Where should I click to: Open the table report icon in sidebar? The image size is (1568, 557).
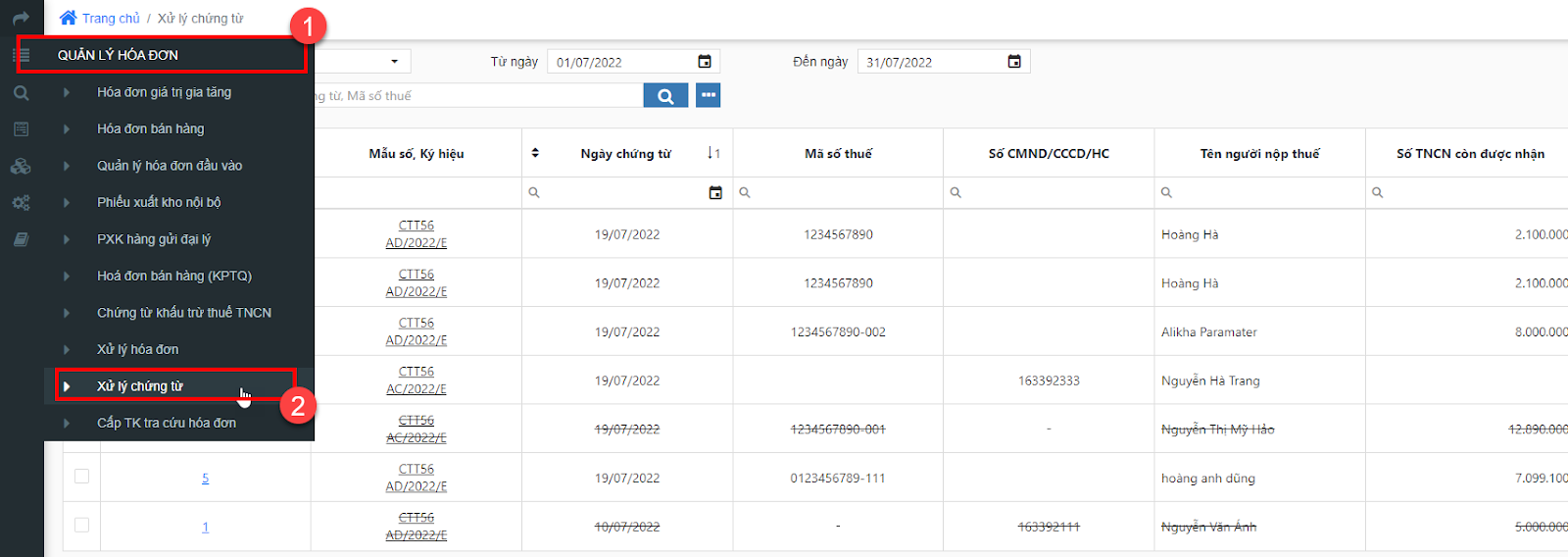pos(21,129)
